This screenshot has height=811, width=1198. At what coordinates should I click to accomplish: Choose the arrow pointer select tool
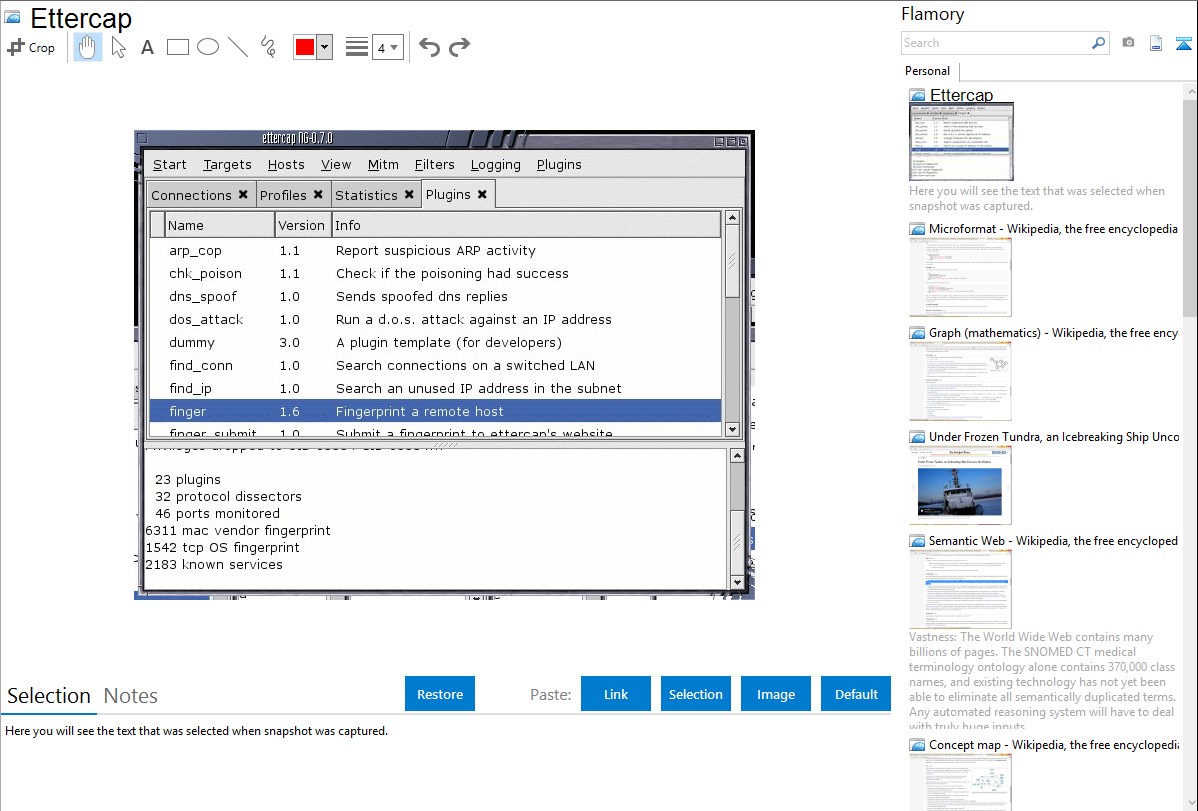pyautogui.click(x=118, y=47)
